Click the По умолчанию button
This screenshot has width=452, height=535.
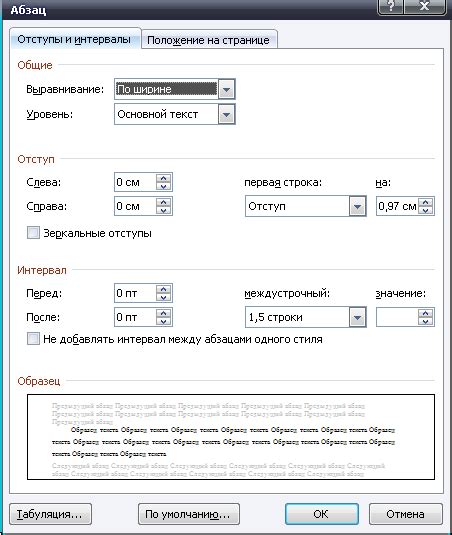[189, 514]
